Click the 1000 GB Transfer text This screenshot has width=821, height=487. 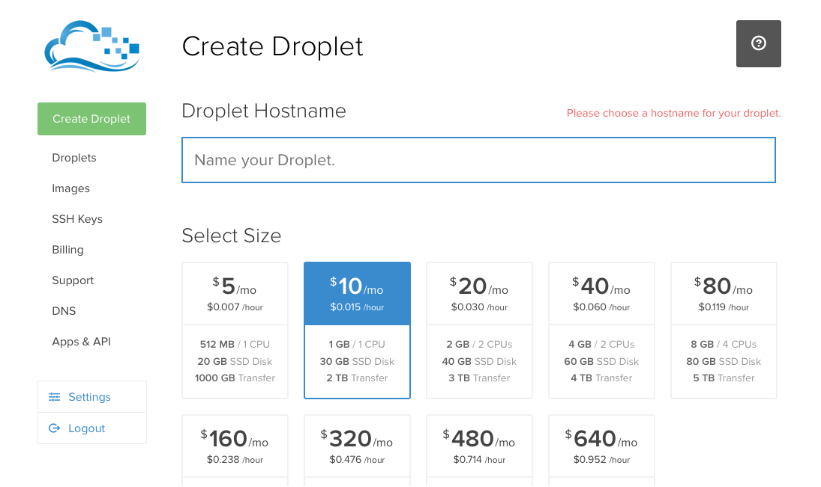(x=235, y=378)
